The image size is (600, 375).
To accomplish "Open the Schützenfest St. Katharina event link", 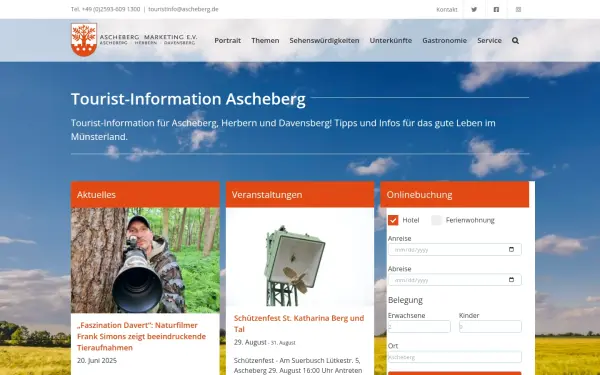I will (x=299, y=323).
